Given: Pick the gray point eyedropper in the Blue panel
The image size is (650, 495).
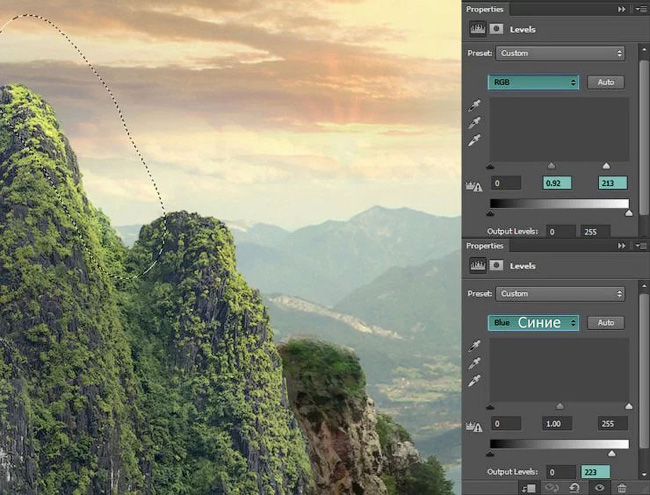Looking at the screenshot, I should pos(475,363).
